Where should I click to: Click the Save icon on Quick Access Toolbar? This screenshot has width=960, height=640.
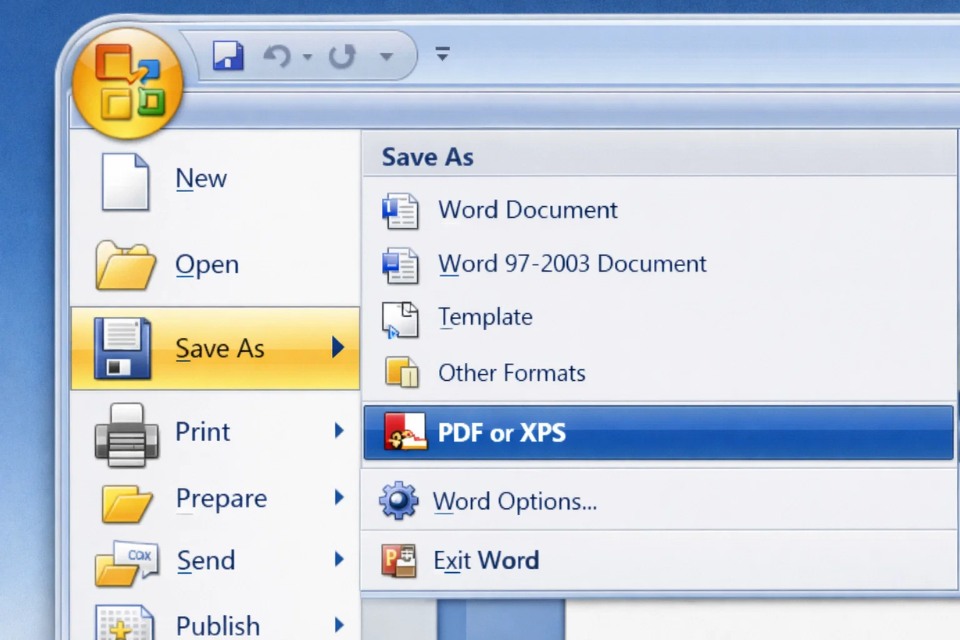pos(228,56)
